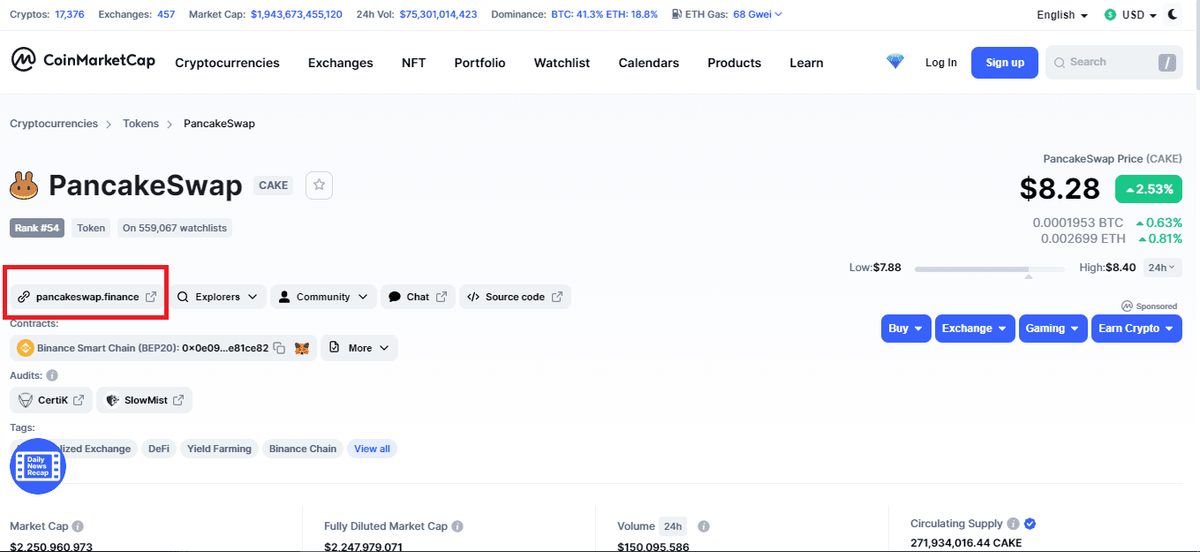
Task: Click the search slash shortcut icon
Action: tap(1166, 62)
